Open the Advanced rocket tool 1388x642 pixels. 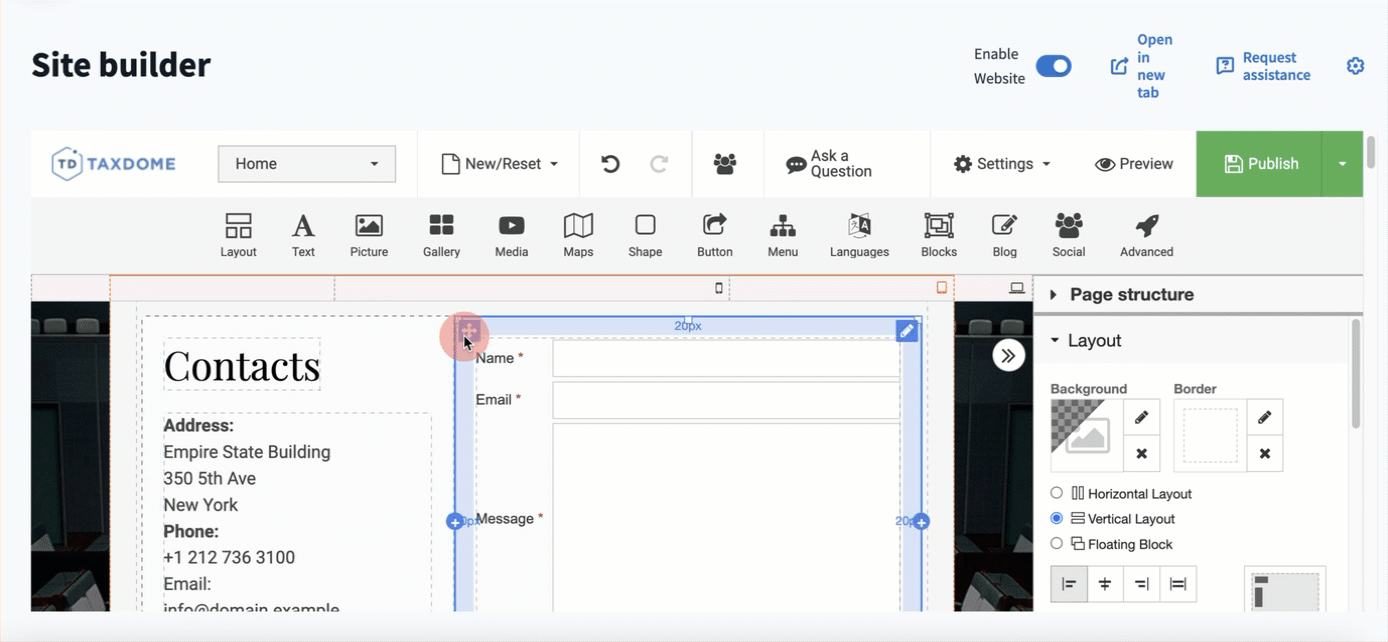[x=1146, y=235]
